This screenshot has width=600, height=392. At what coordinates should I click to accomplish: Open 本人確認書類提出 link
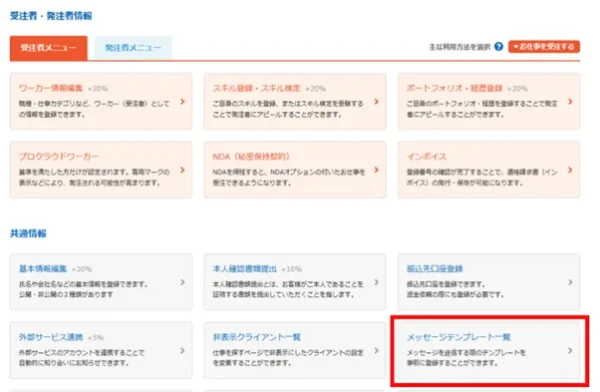click(x=245, y=269)
